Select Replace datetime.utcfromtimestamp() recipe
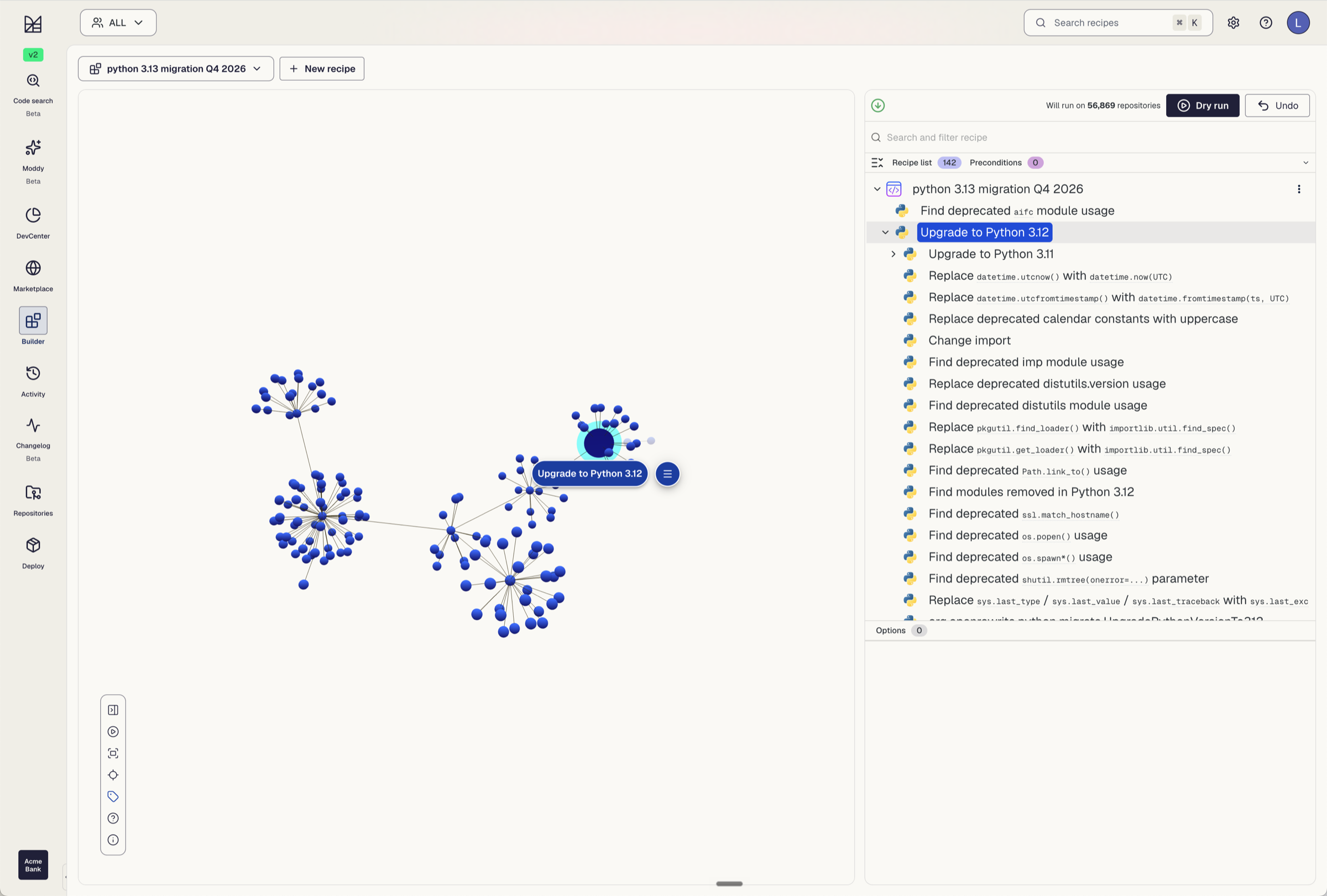Viewport: 1327px width, 896px height. [1108, 297]
